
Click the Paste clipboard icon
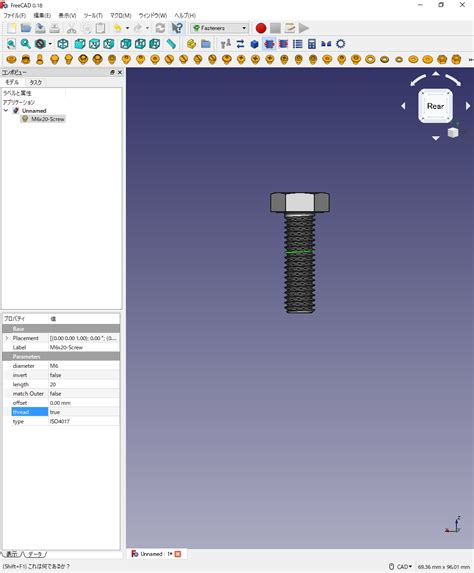100,28
